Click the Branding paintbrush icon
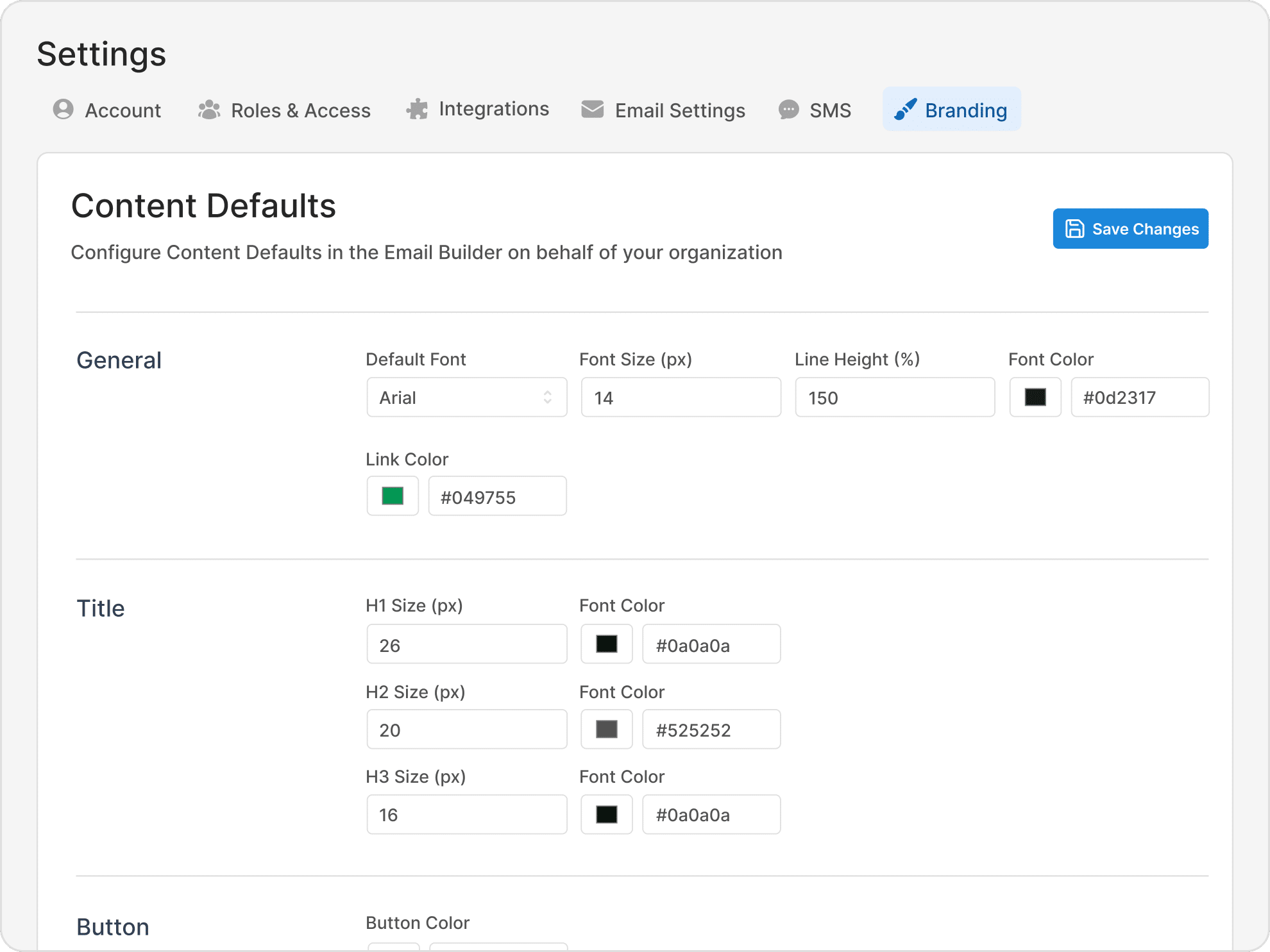 point(905,110)
